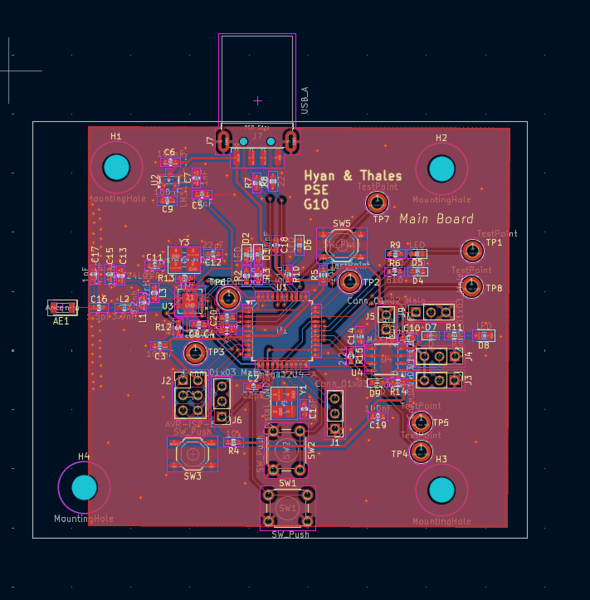The height and width of the screenshot is (600, 590).
Task: Select capacitor C11
Action: coord(155,265)
